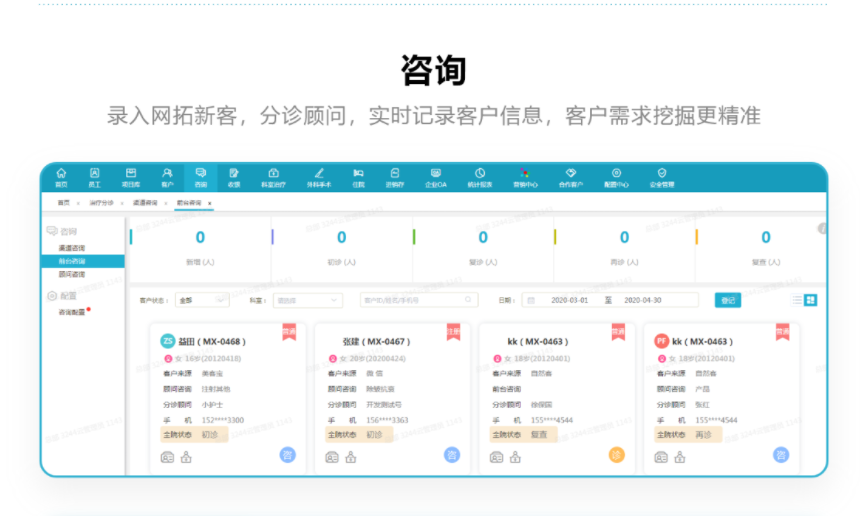Open 顾问咨询 in left sidebar
Screen dimensions: 860x516
72,274
